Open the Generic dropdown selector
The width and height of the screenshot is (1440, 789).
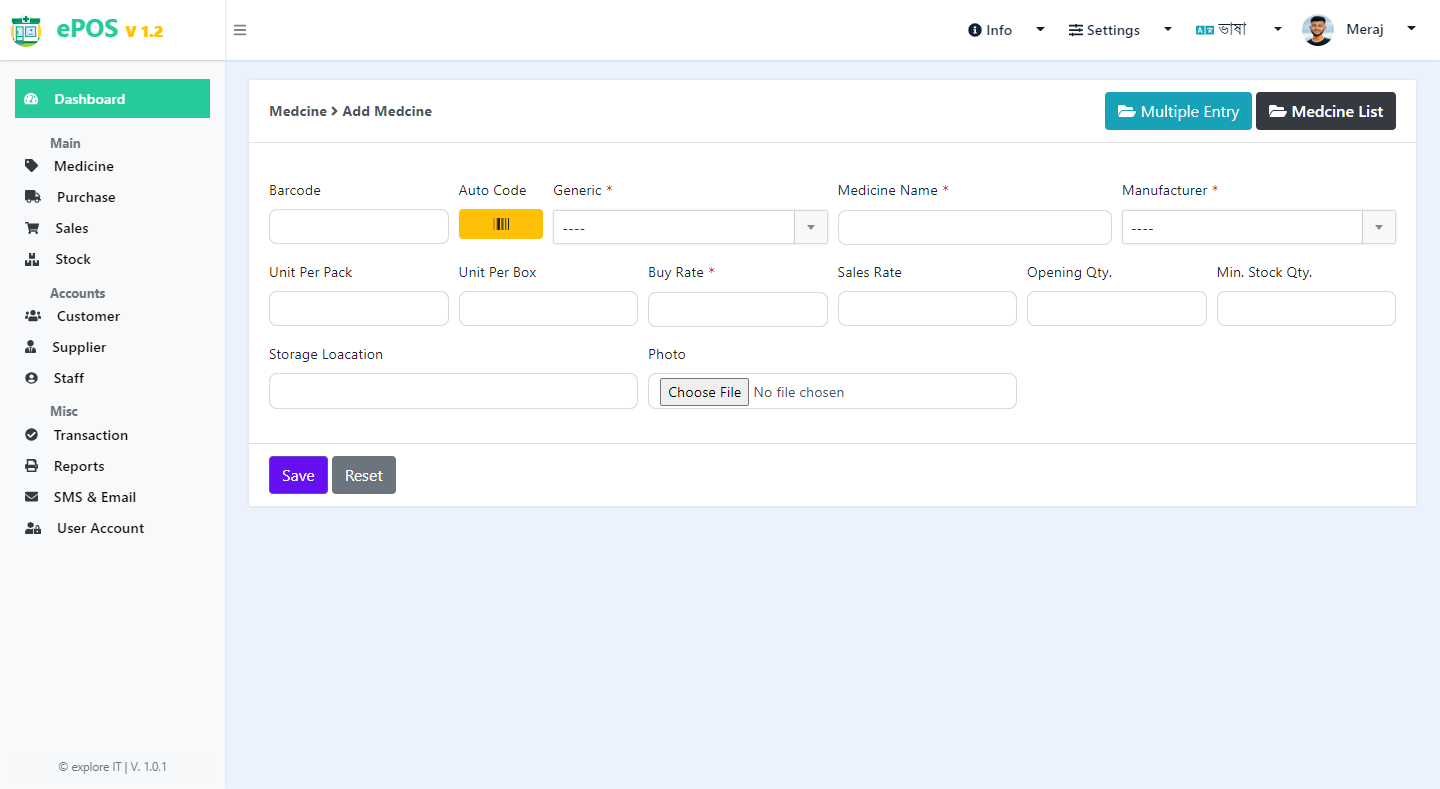[690, 227]
